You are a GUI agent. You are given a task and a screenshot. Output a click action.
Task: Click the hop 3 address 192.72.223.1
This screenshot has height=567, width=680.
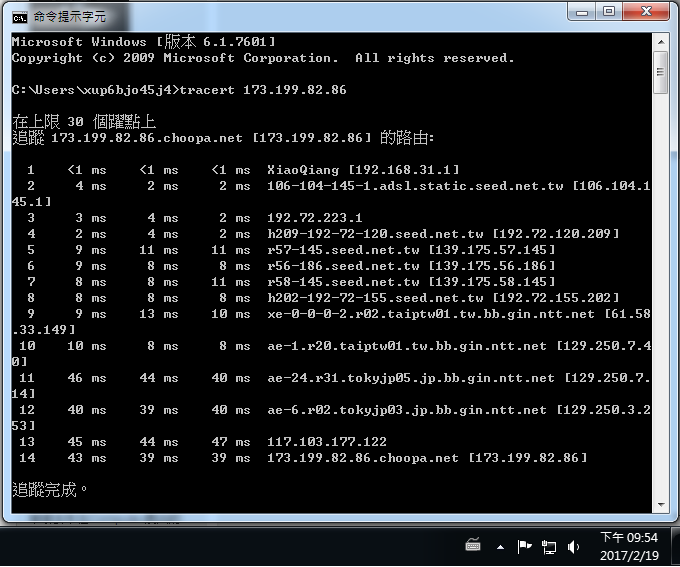pyautogui.click(x=314, y=218)
